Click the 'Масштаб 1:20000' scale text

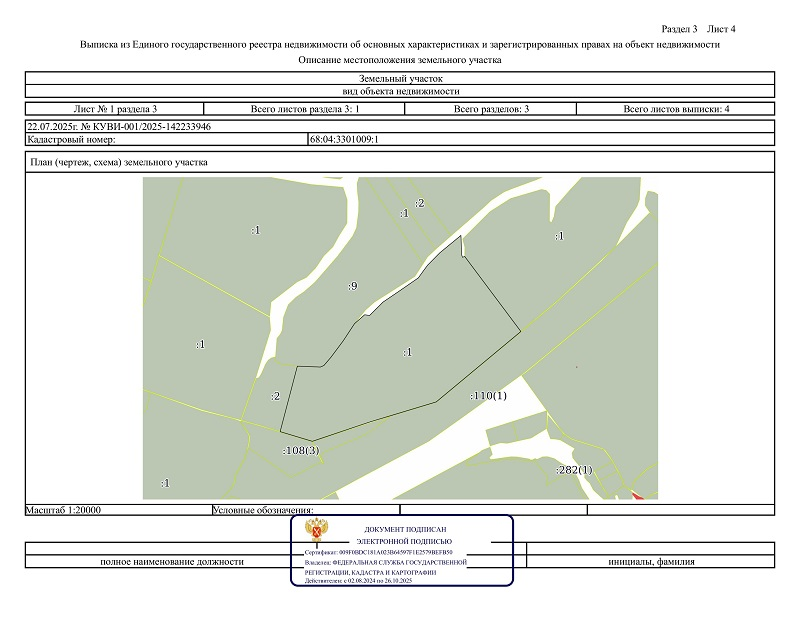click(65, 509)
